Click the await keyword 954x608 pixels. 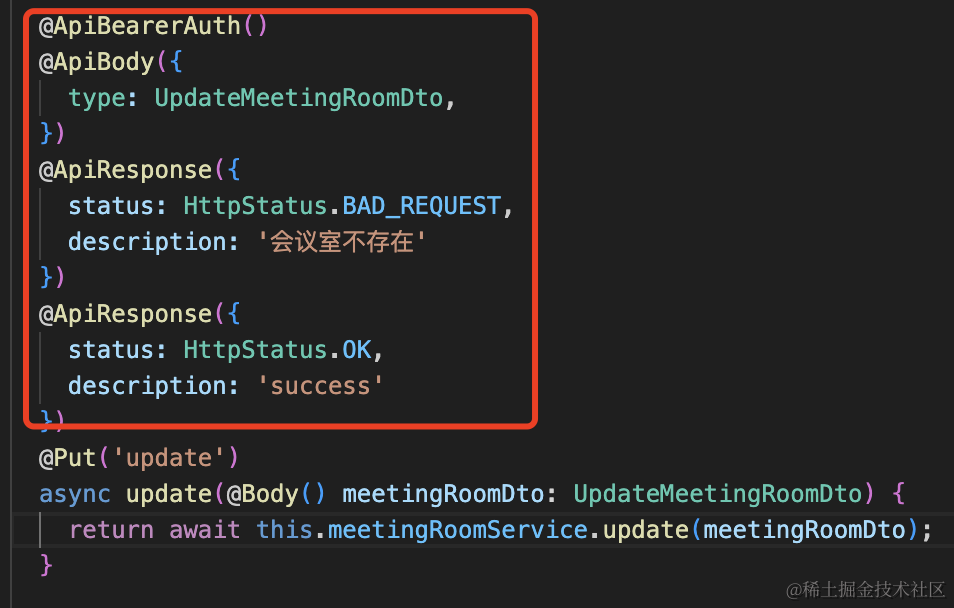pyautogui.click(x=205, y=530)
